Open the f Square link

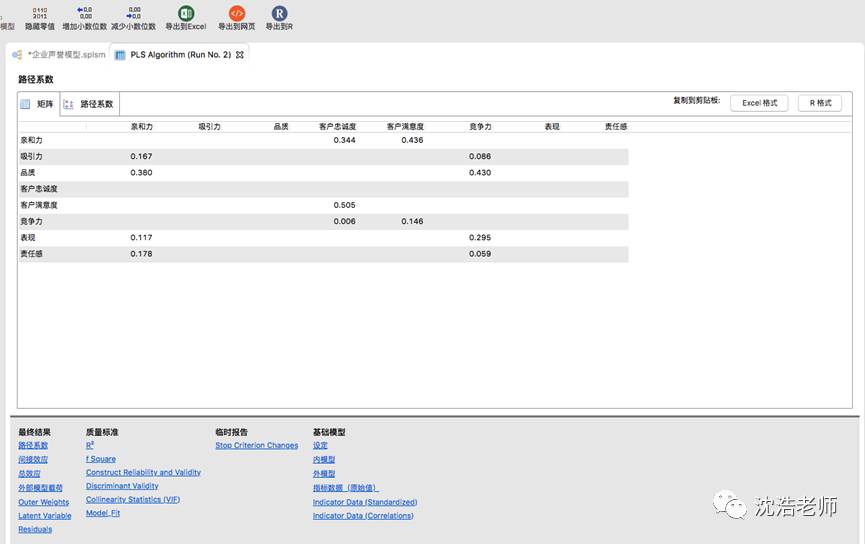101,459
